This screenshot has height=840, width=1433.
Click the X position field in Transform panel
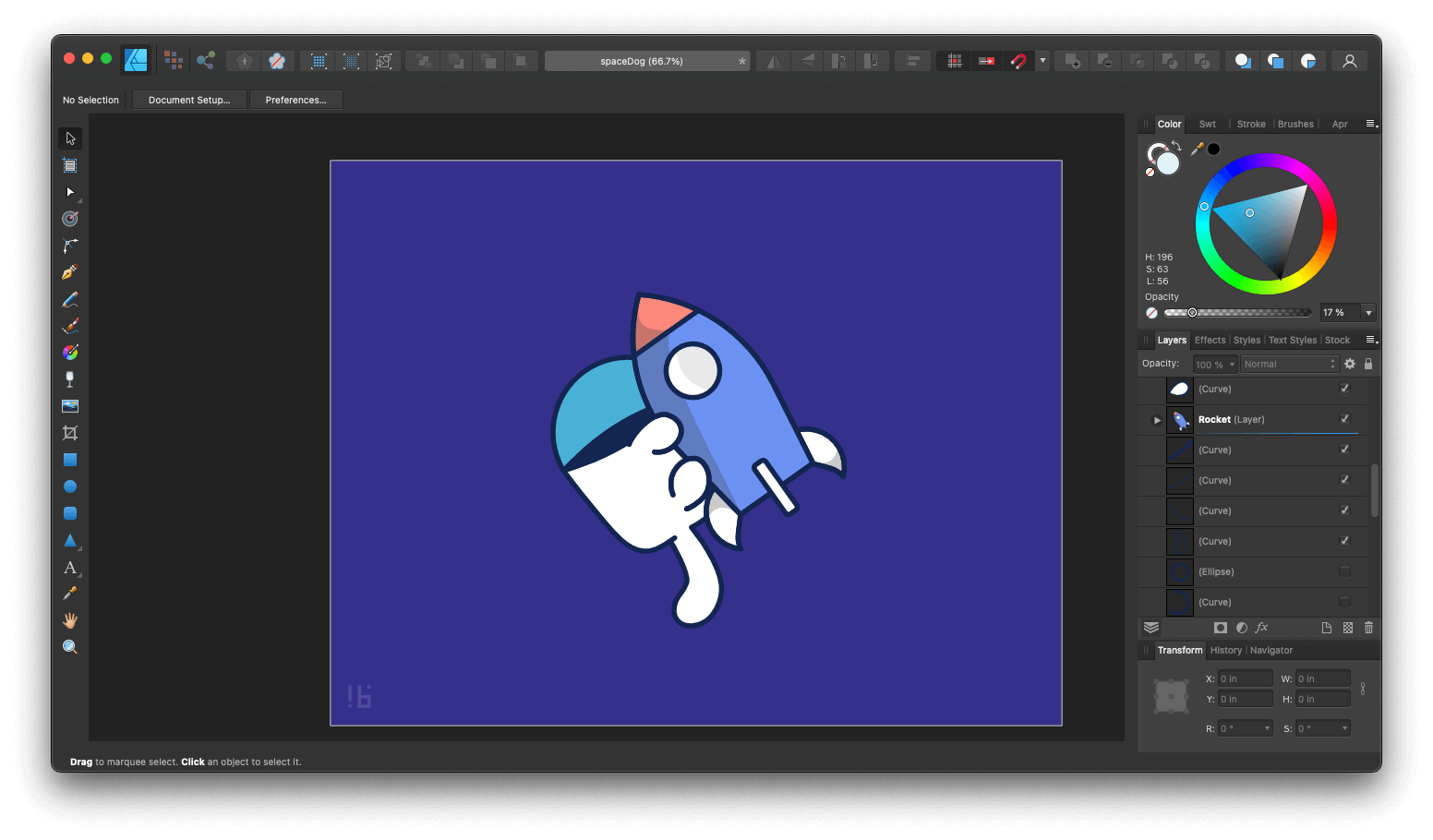point(1245,678)
